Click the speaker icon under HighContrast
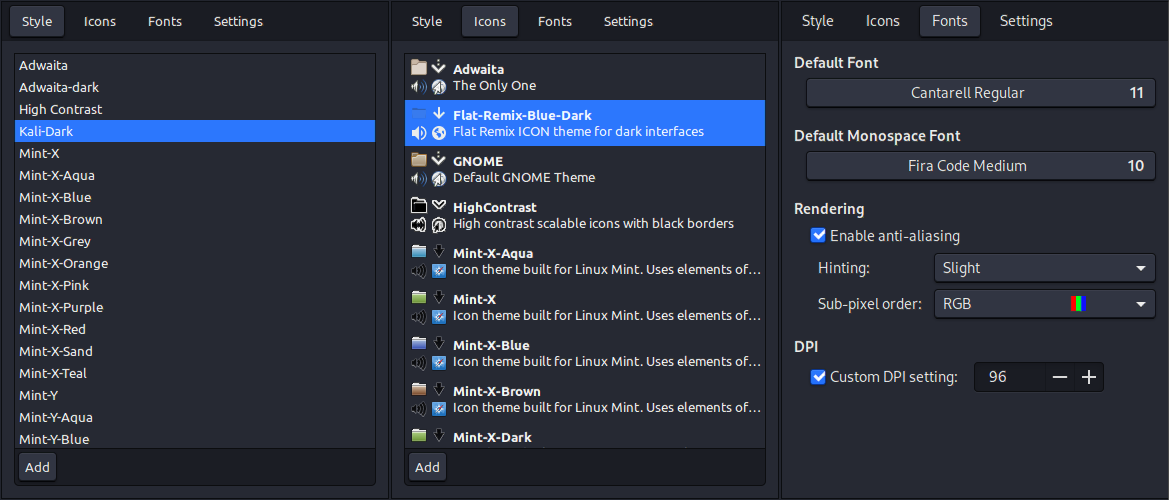 click(x=419, y=224)
